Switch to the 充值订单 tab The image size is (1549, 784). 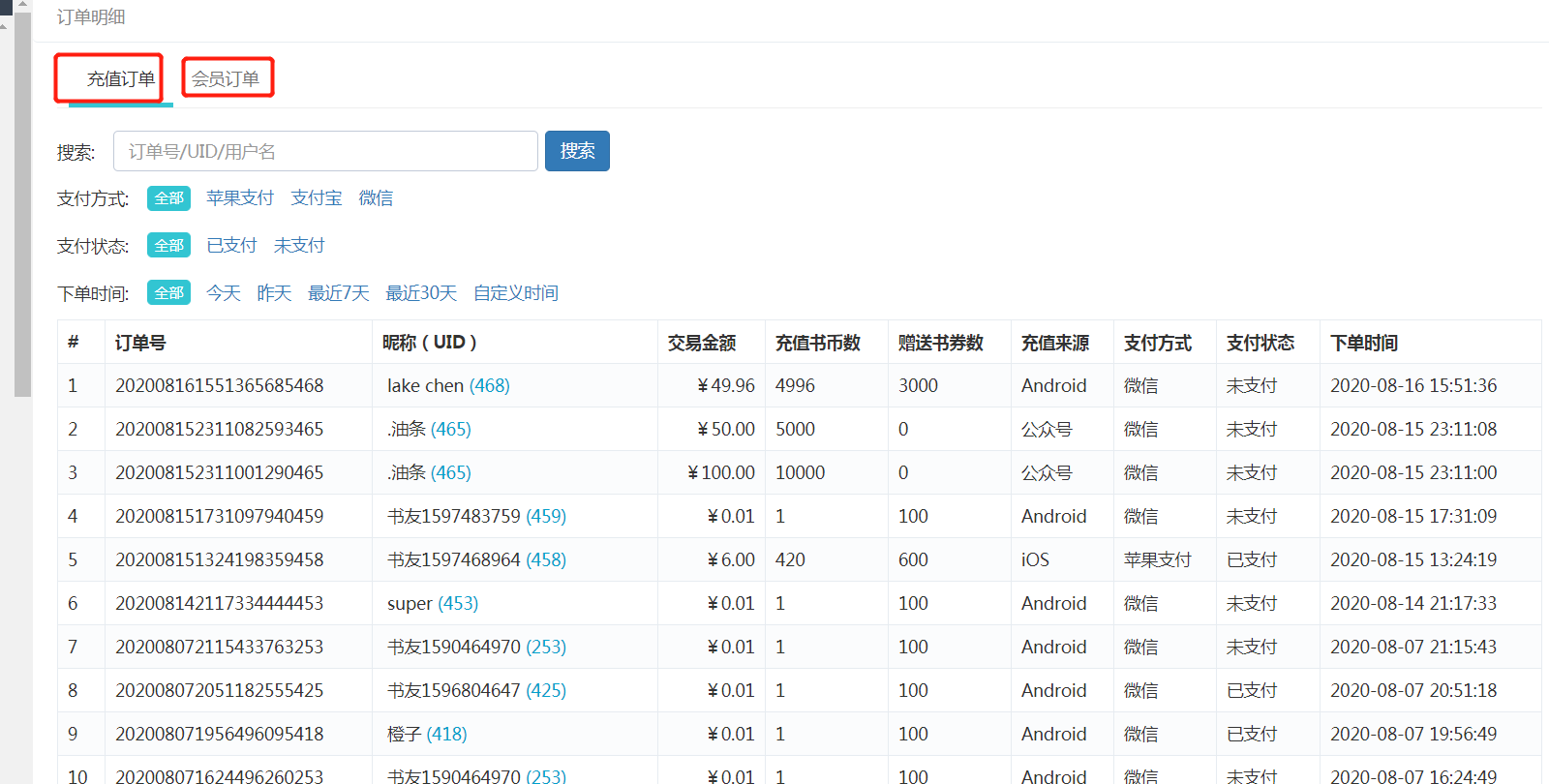tap(120, 79)
